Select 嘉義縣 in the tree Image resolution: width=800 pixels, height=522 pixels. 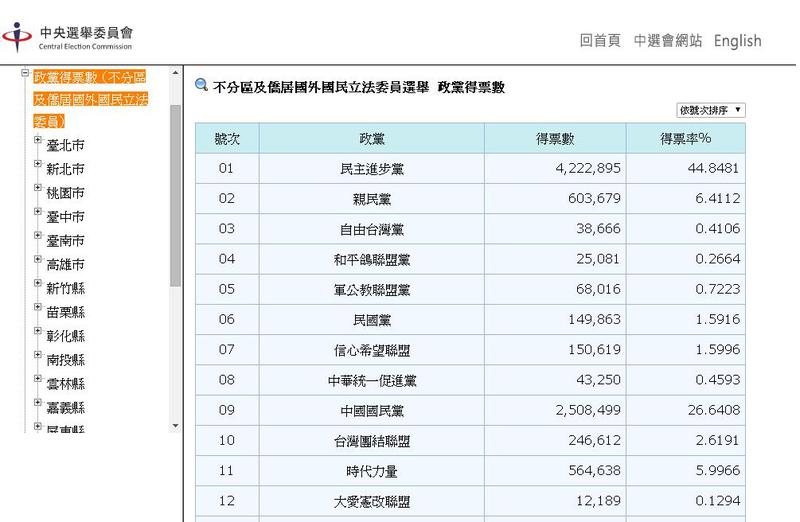[65, 408]
